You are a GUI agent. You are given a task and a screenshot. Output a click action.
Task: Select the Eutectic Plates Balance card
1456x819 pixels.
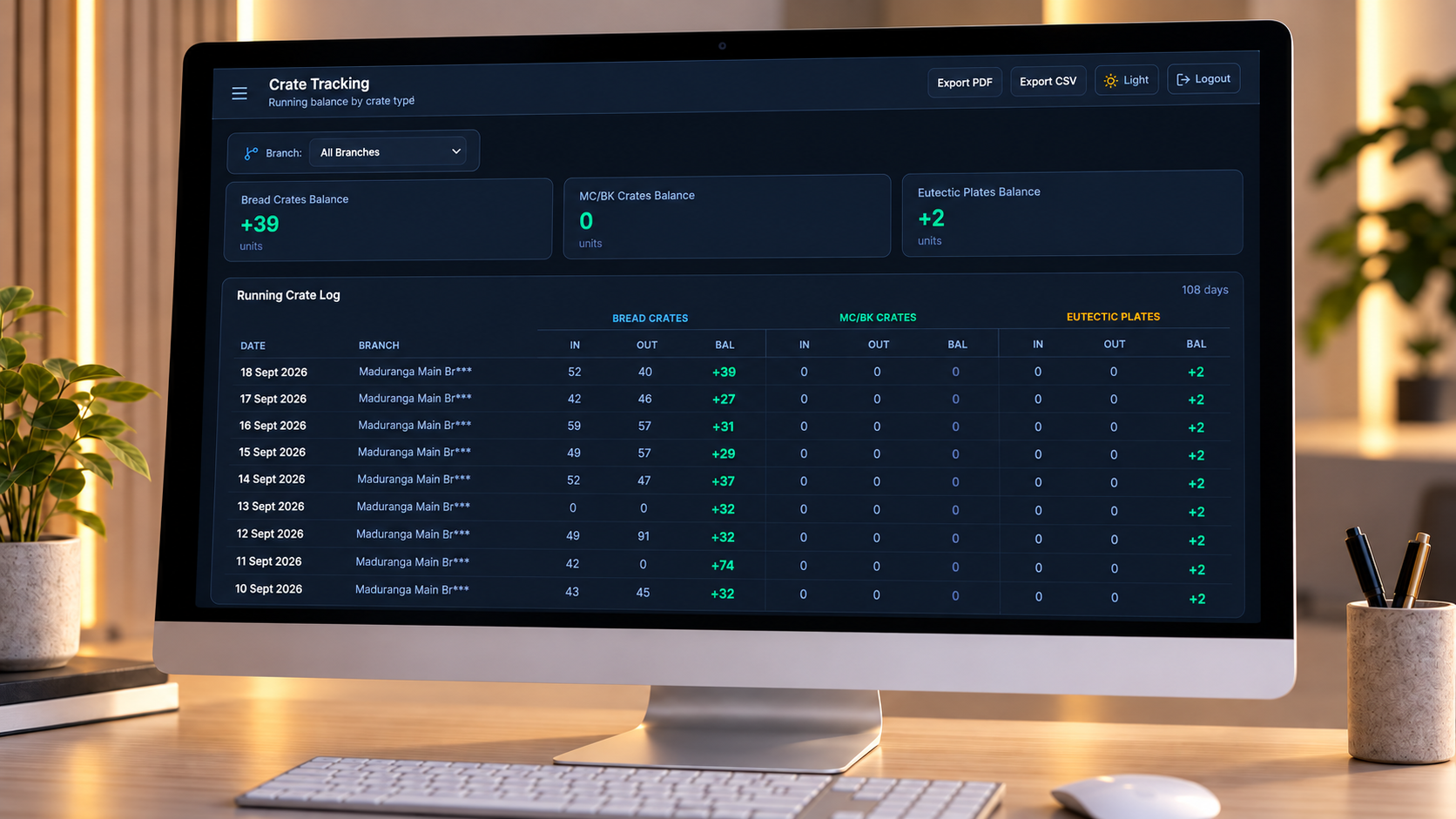coord(1072,213)
